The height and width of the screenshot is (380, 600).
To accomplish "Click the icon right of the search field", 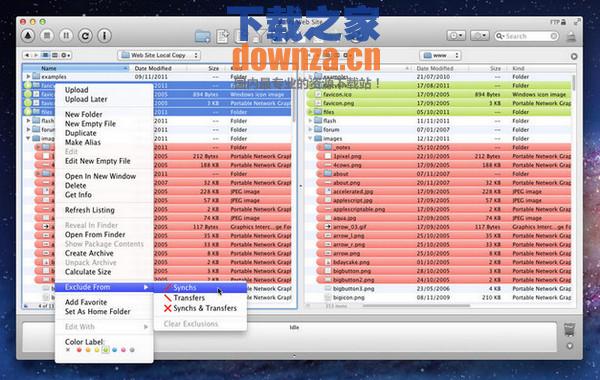I will [571, 36].
